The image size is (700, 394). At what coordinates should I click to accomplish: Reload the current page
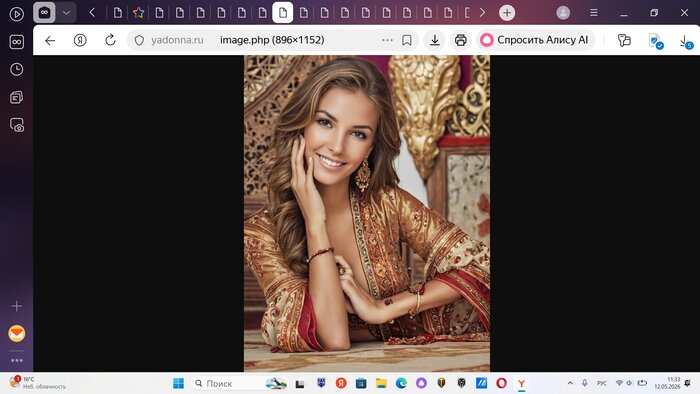click(110, 40)
